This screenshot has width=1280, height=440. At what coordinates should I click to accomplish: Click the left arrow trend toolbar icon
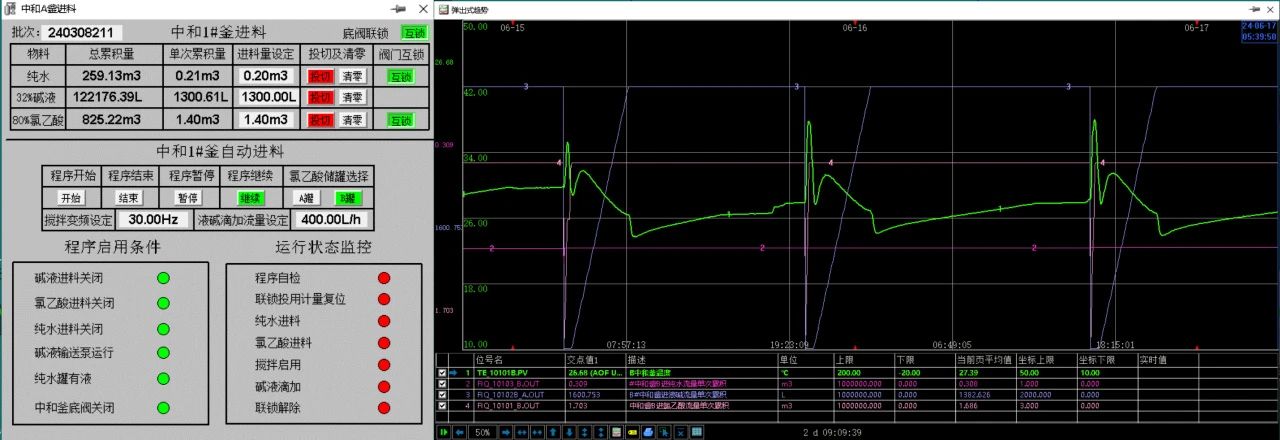(x=459, y=432)
